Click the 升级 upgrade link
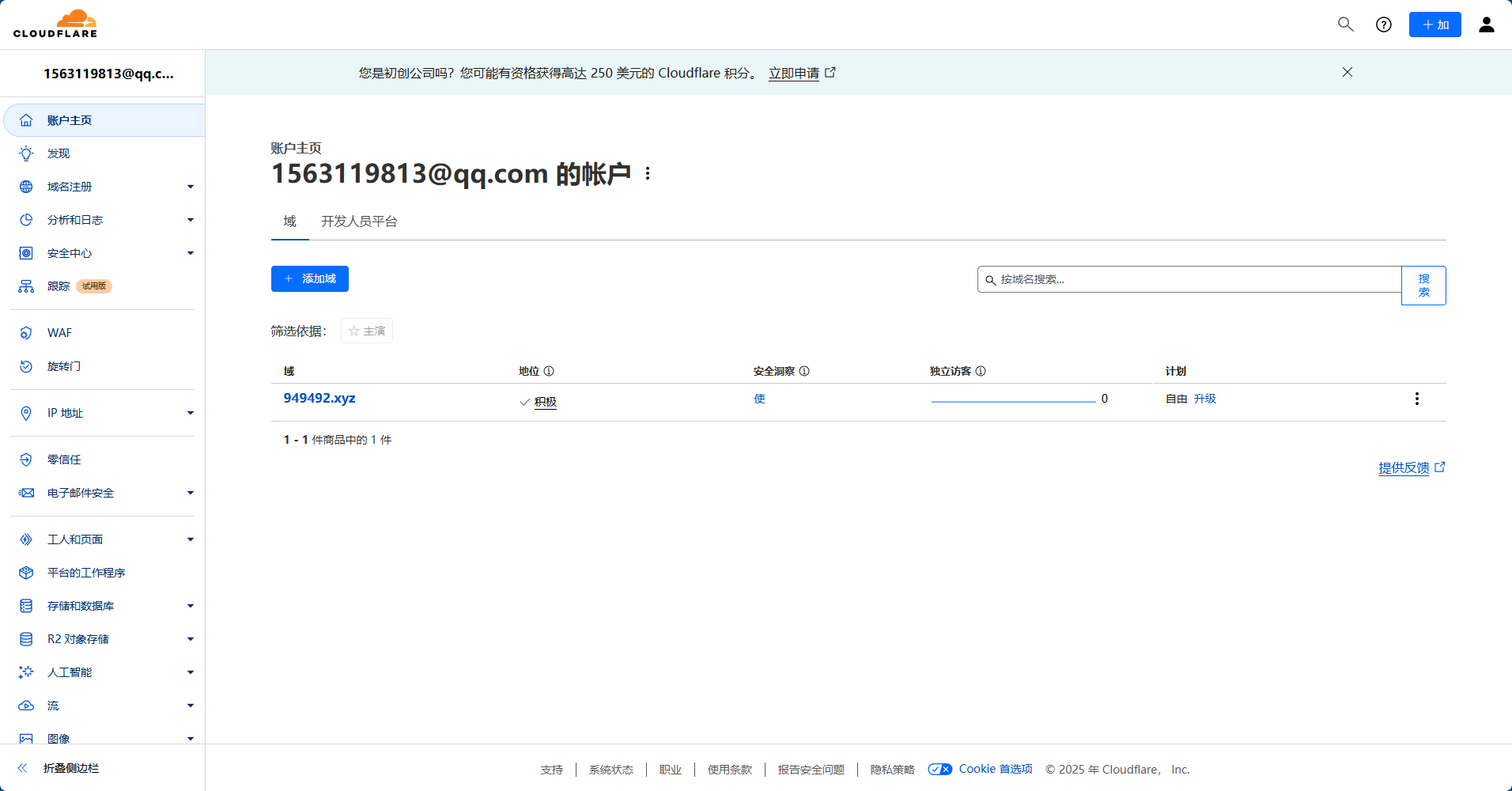Viewport: 1512px width, 791px height. 1205,399
